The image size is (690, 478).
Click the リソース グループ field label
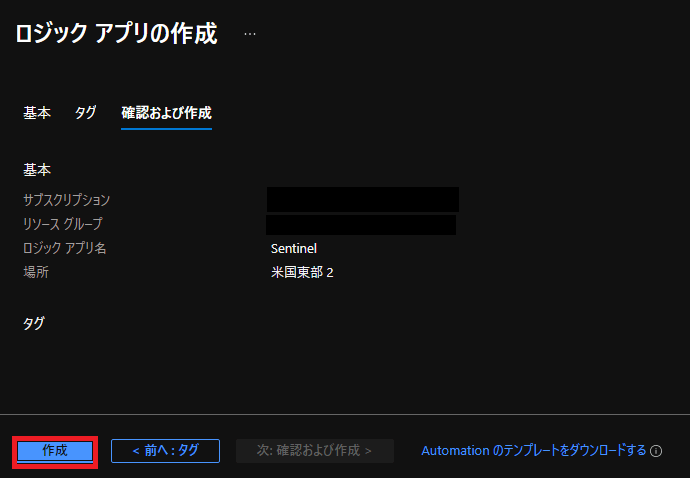pyautogui.click(x=62, y=224)
